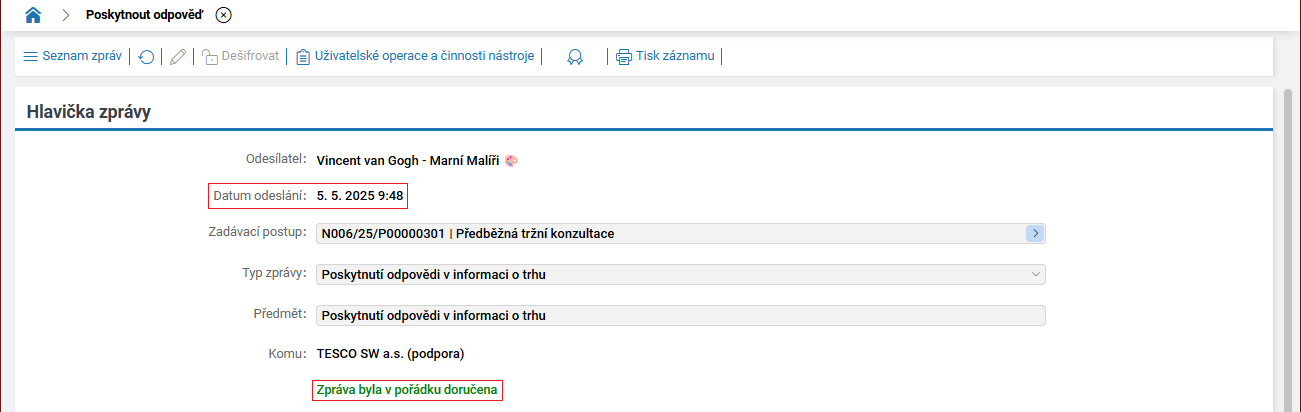Click breadcrumb chevron next to home

pos(66,15)
